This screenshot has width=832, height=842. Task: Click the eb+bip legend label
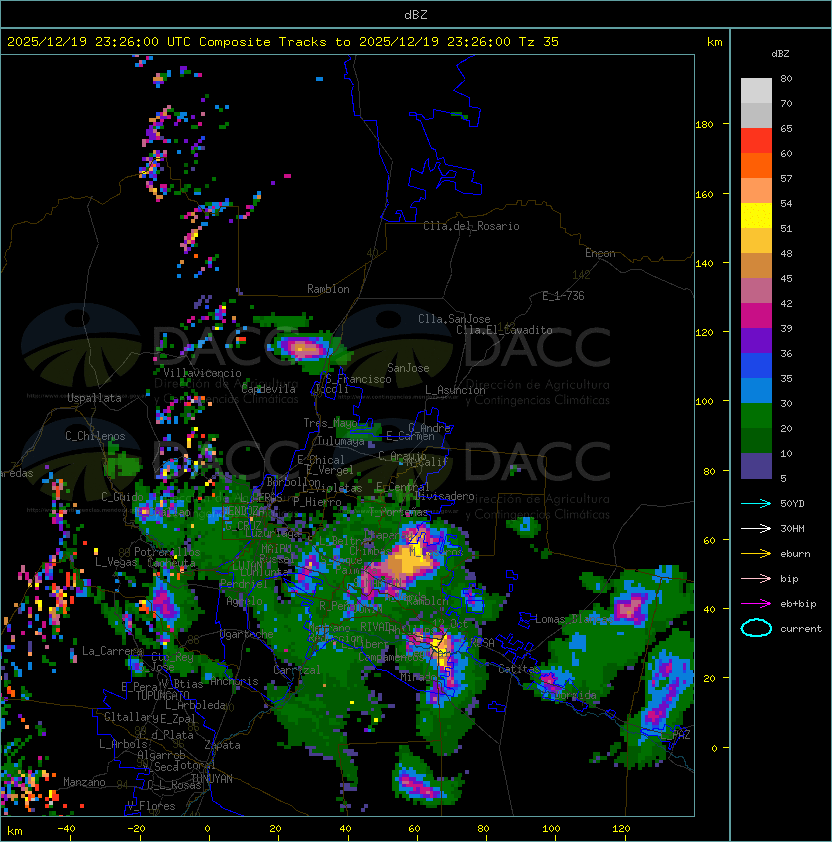[798, 604]
